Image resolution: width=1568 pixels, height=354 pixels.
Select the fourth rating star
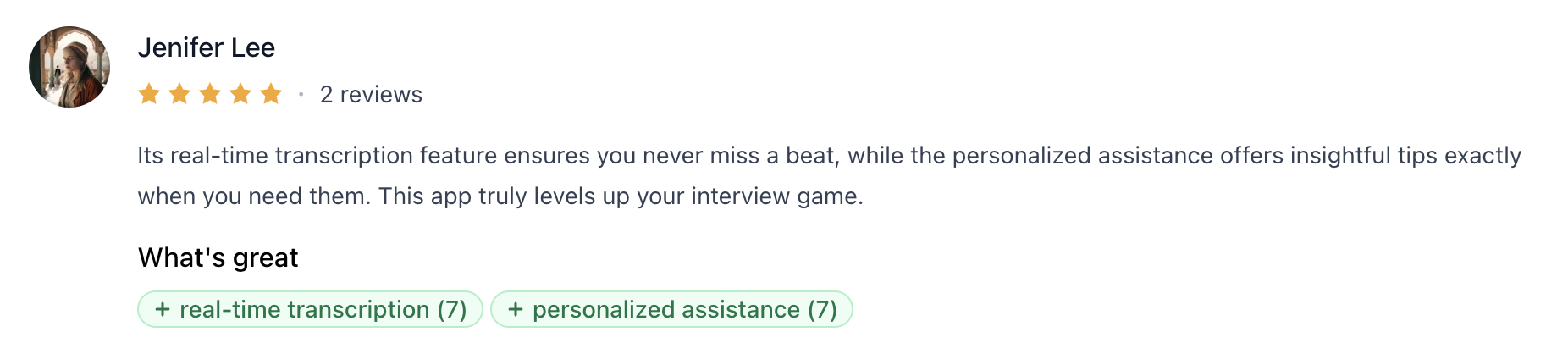[x=240, y=94]
